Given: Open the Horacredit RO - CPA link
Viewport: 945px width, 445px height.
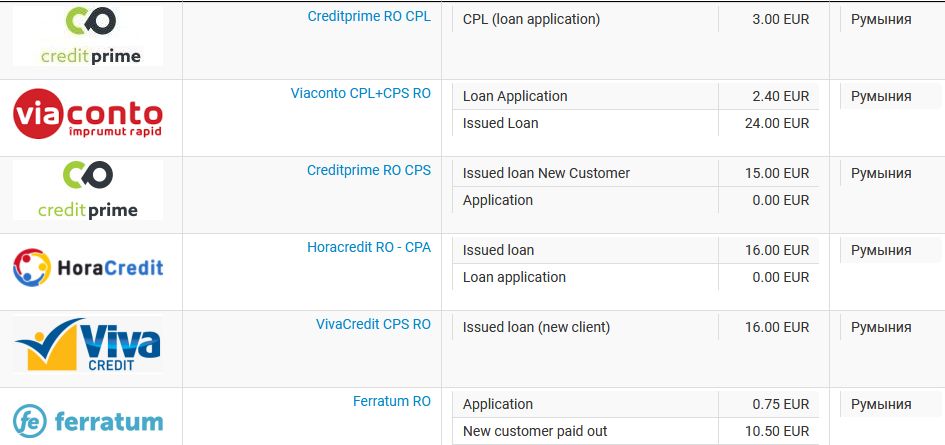Looking at the screenshot, I should (369, 247).
